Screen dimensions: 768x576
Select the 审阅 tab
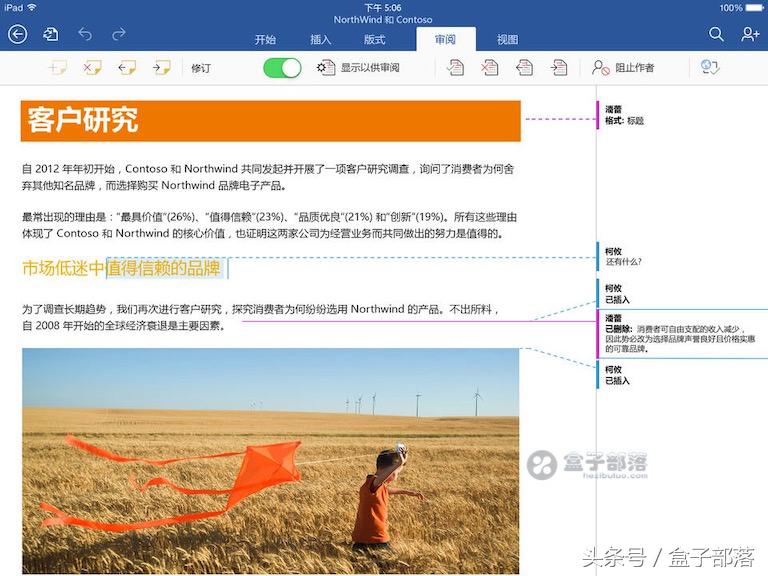coord(445,39)
